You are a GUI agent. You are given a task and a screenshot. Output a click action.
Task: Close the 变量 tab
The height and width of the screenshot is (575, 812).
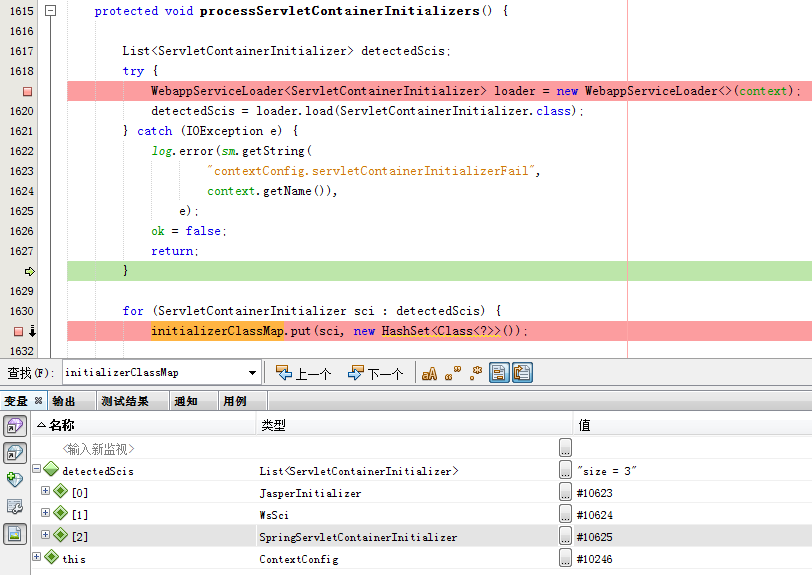(38, 400)
